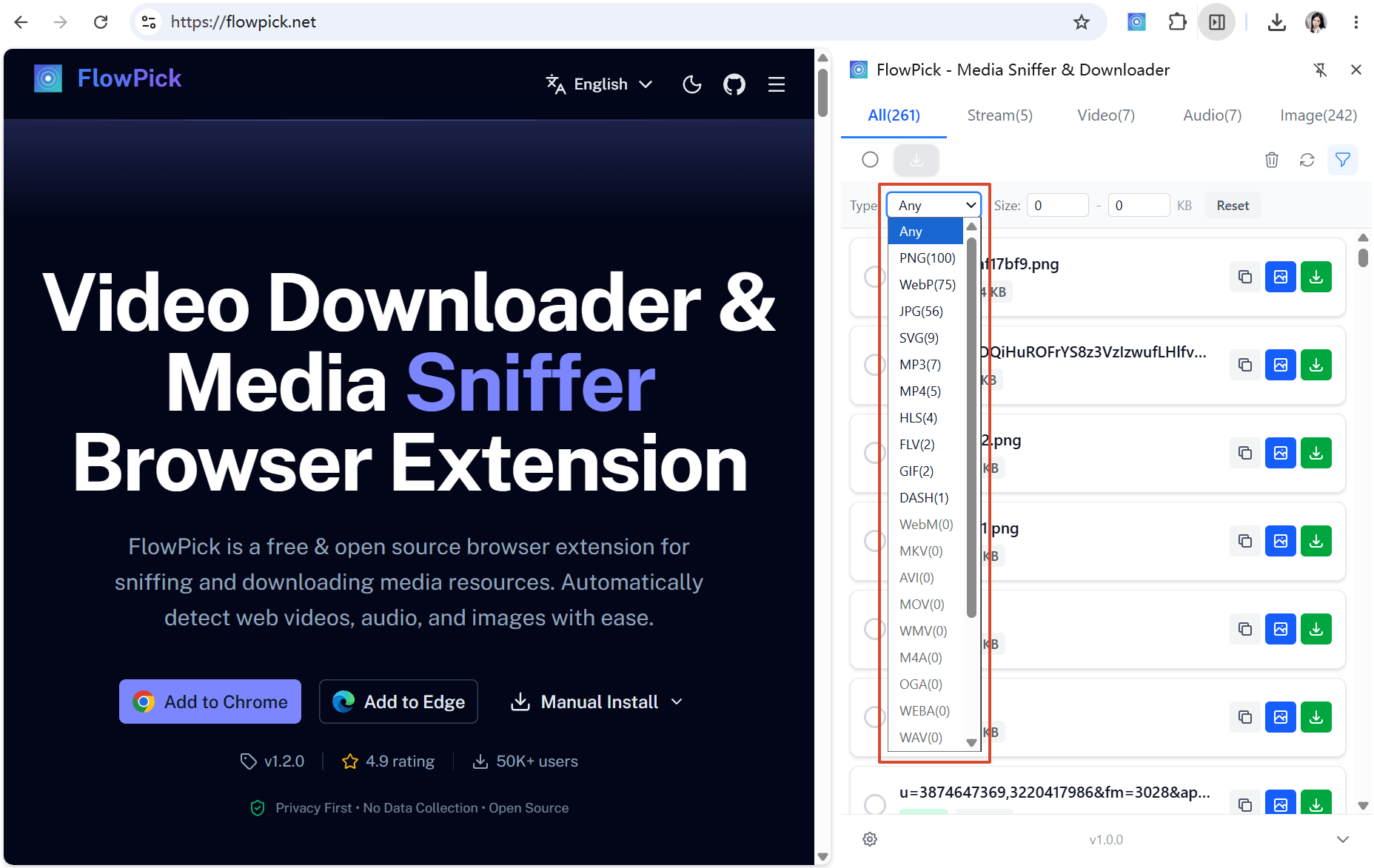Open the website hamburger menu
This screenshot has width=1374, height=868.
777,84
